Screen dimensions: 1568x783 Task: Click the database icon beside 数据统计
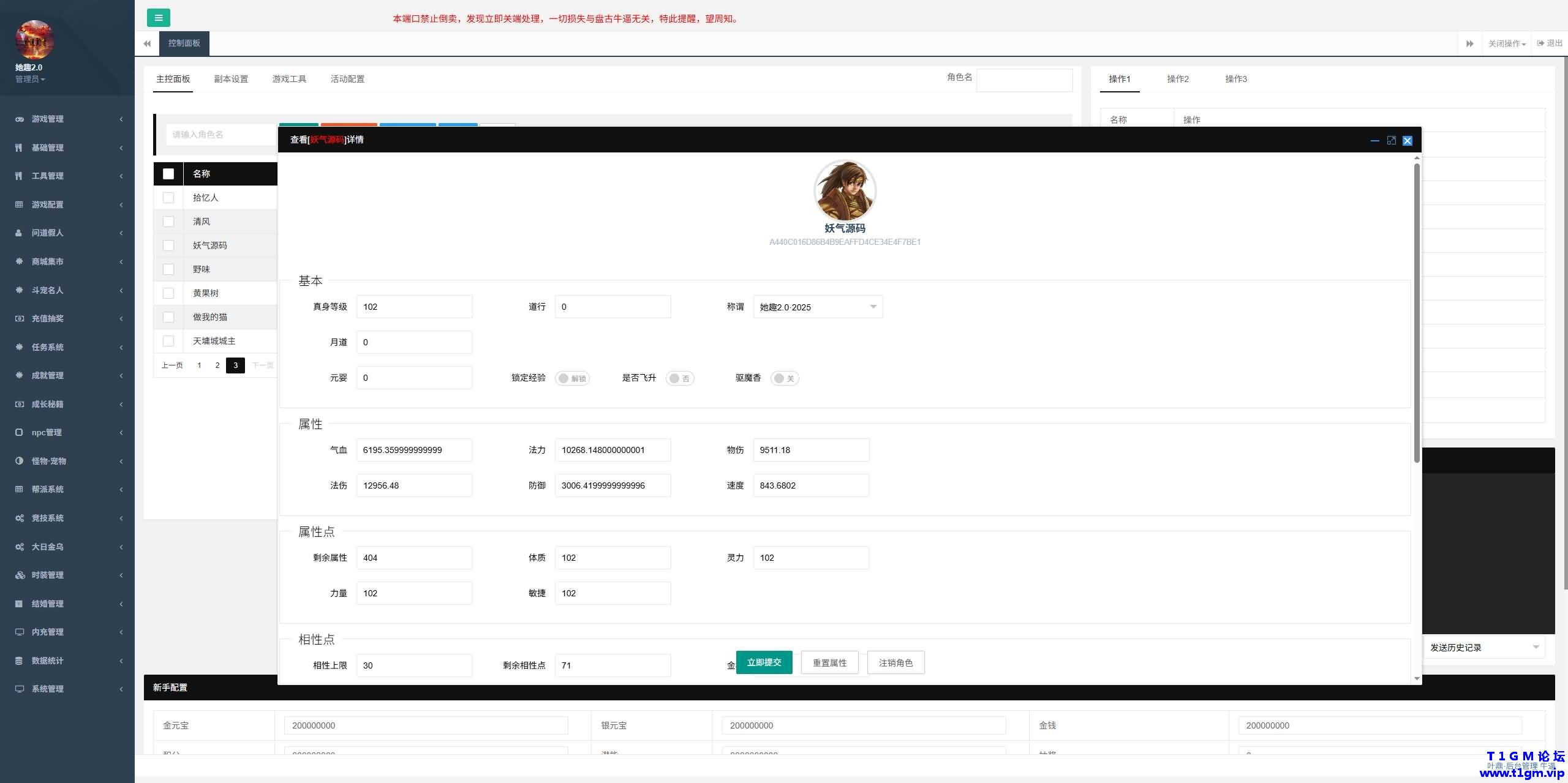tap(19, 661)
